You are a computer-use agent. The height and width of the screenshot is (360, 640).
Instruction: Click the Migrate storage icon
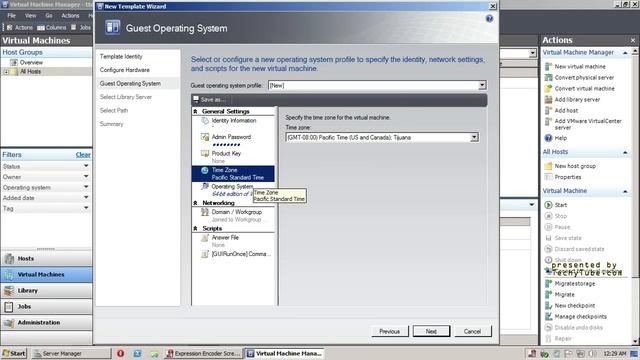(x=549, y=283)
